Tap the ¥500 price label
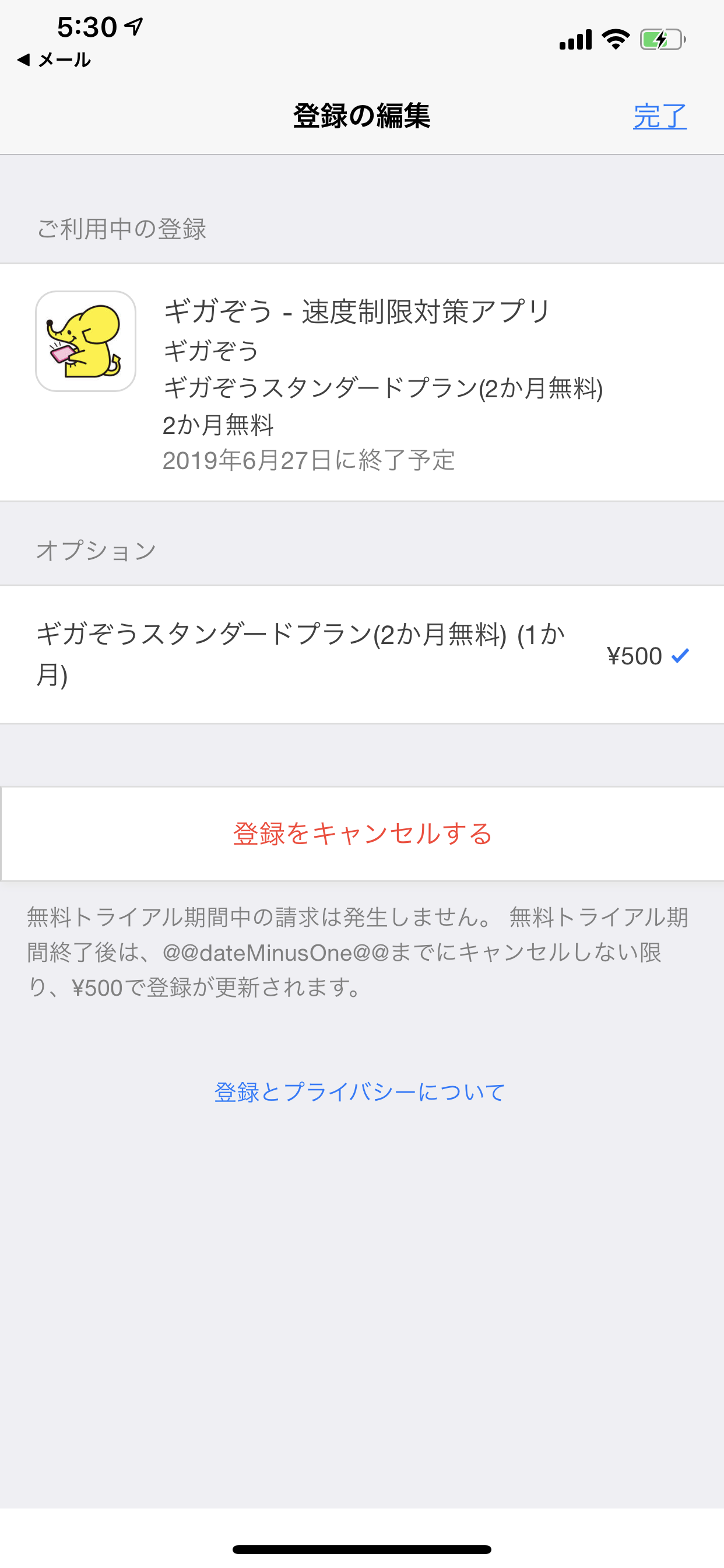This screenshot has height=1568, width=724. click(634, 656)
